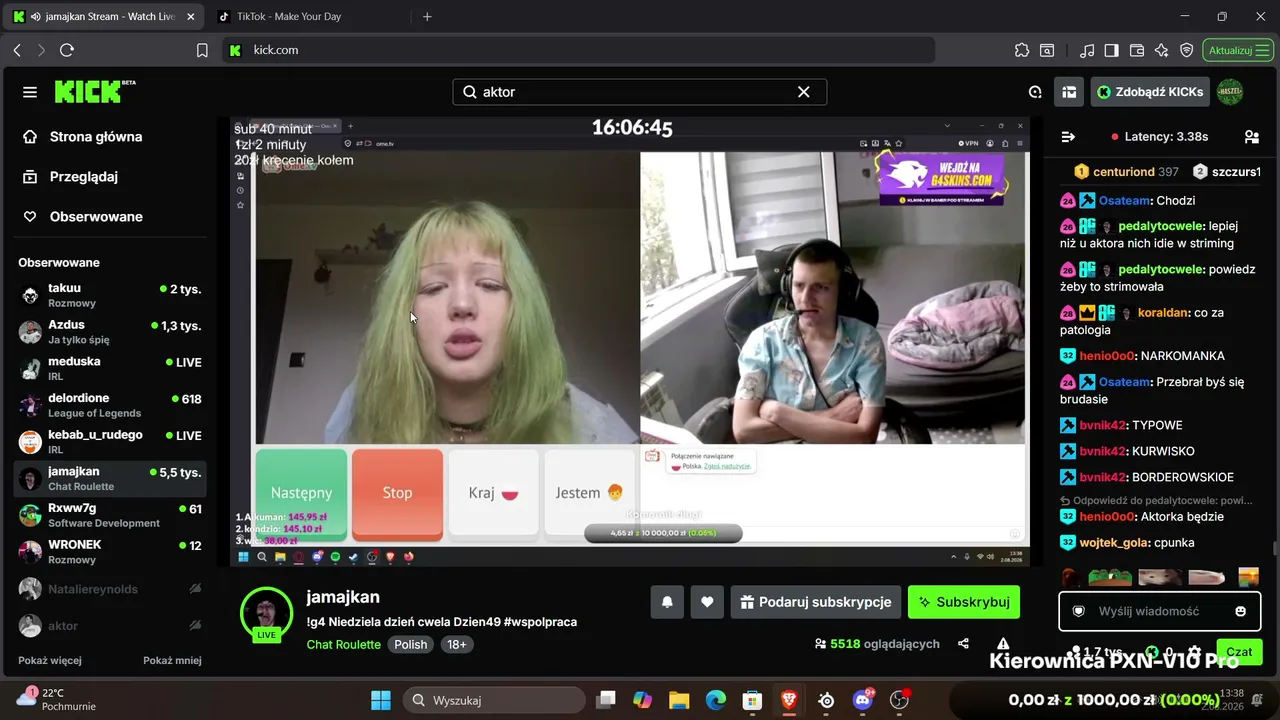Open the emoji picker in chat input
This screenshot has height=720, width=1280.
pos(1241,611)
